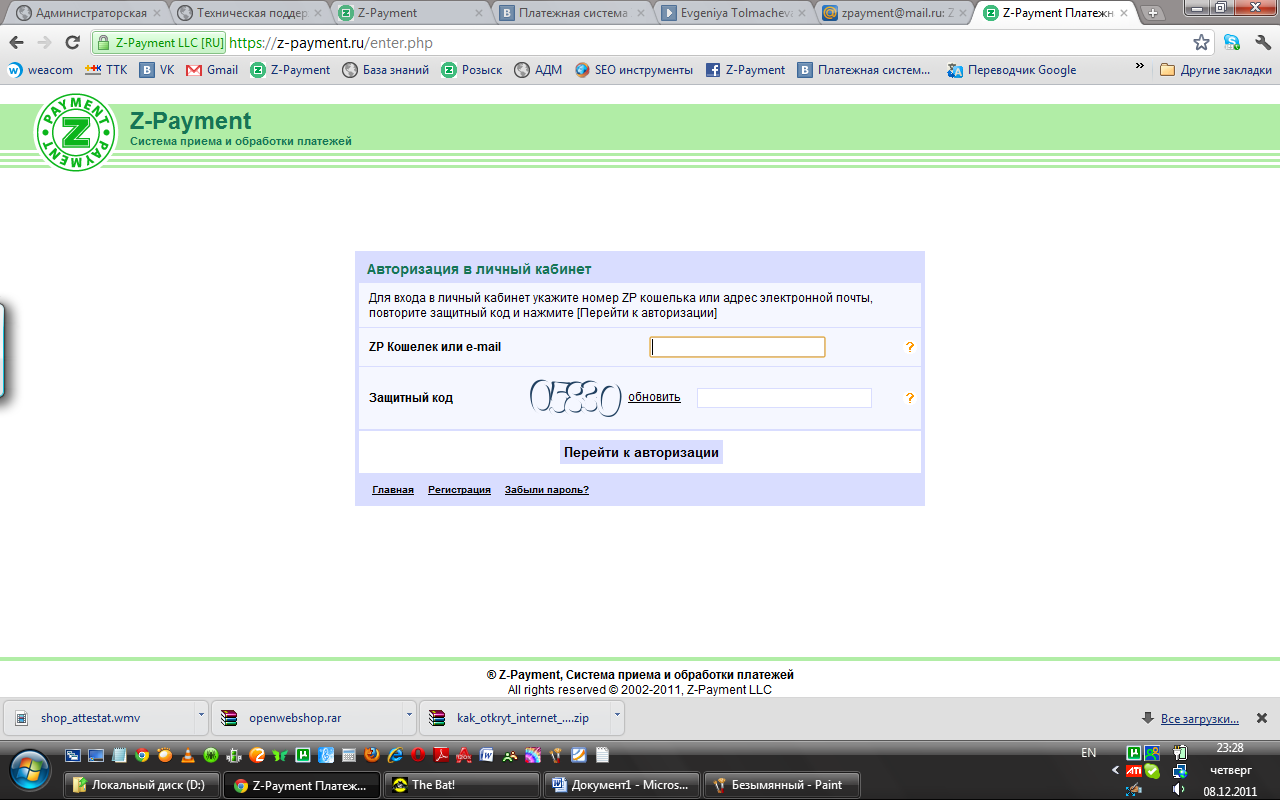The image size is (1280, 800).
Task: Open the Другие закладки folder
Action: [1216, 70]
